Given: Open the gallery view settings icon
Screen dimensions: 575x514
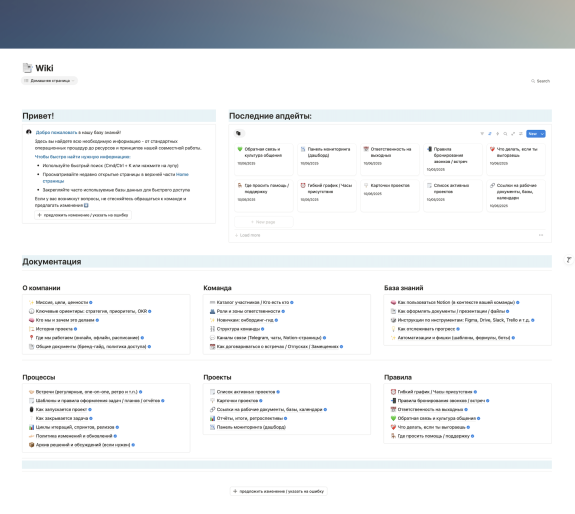Looking at the screenshot, I should [520, 134].
